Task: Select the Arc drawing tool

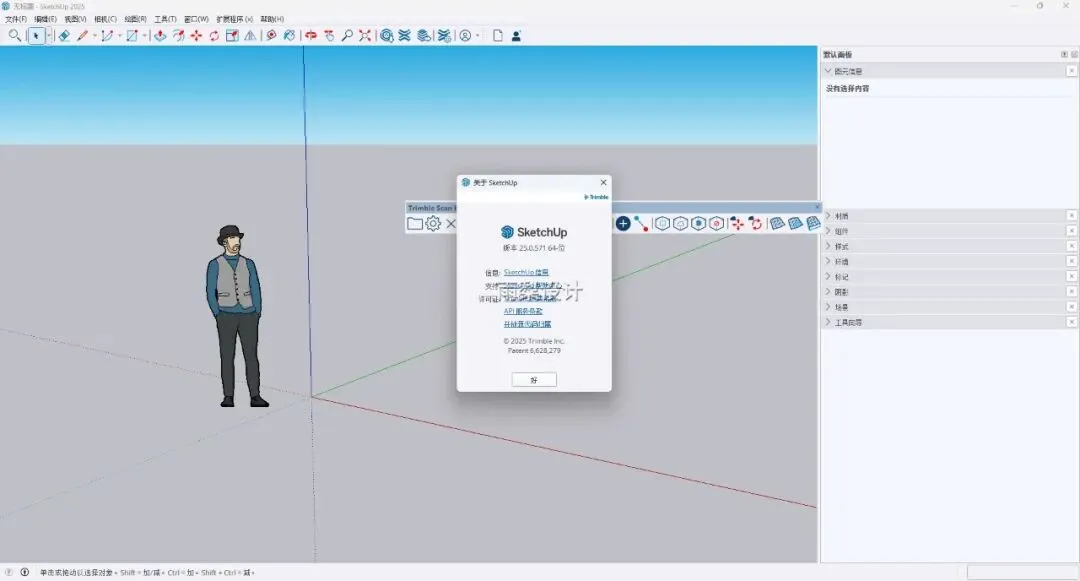Action: pos(107,36)
